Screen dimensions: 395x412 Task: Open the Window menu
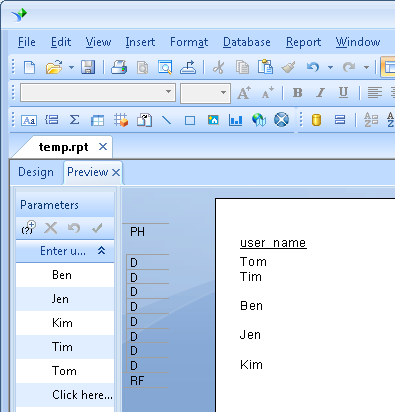(358, 42)
